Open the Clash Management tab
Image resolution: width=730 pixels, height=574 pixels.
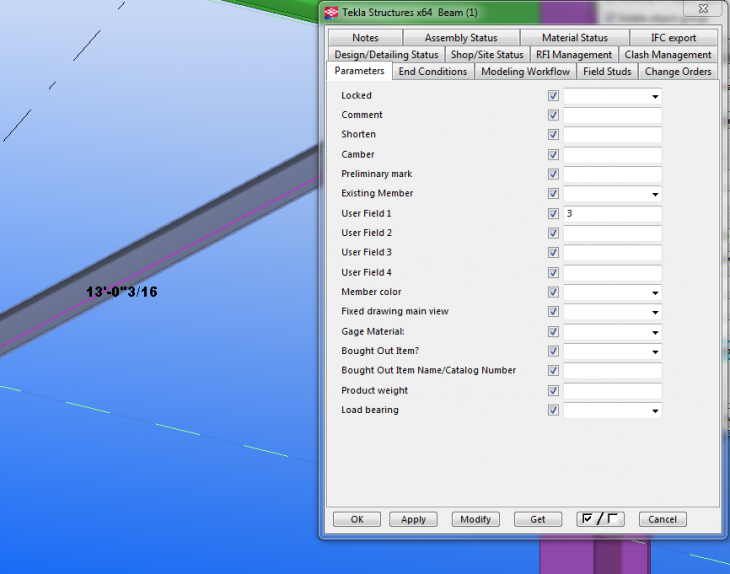pos(668,55)
